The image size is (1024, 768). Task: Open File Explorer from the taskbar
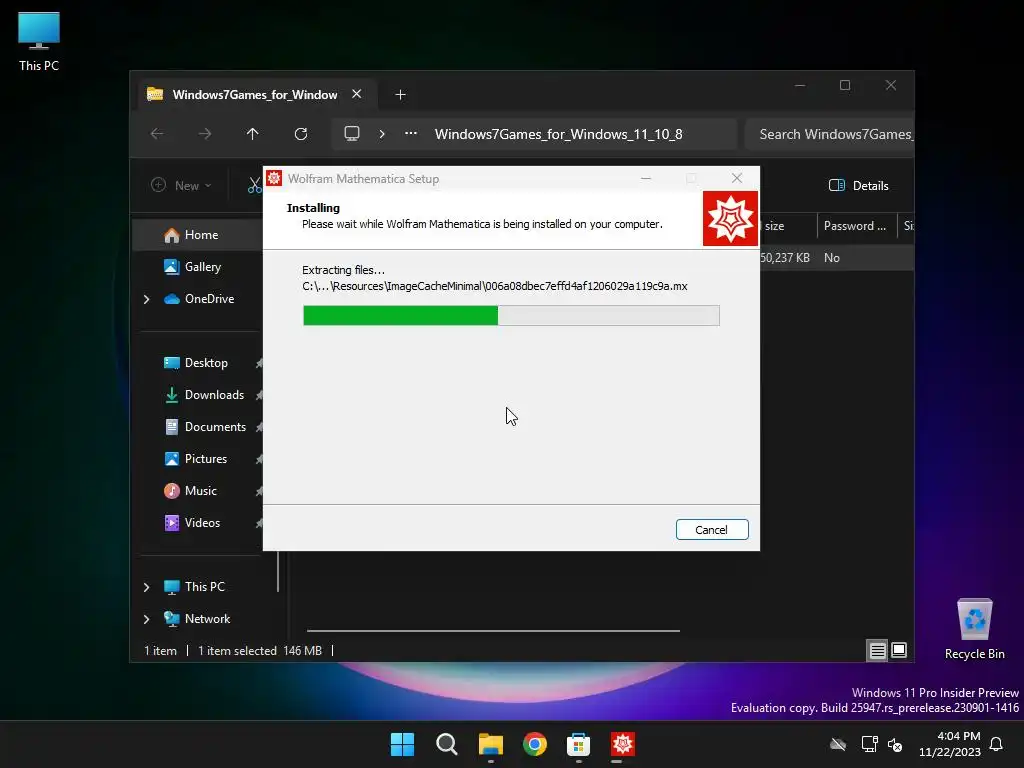pyautogui.click(x=490, y=744)
